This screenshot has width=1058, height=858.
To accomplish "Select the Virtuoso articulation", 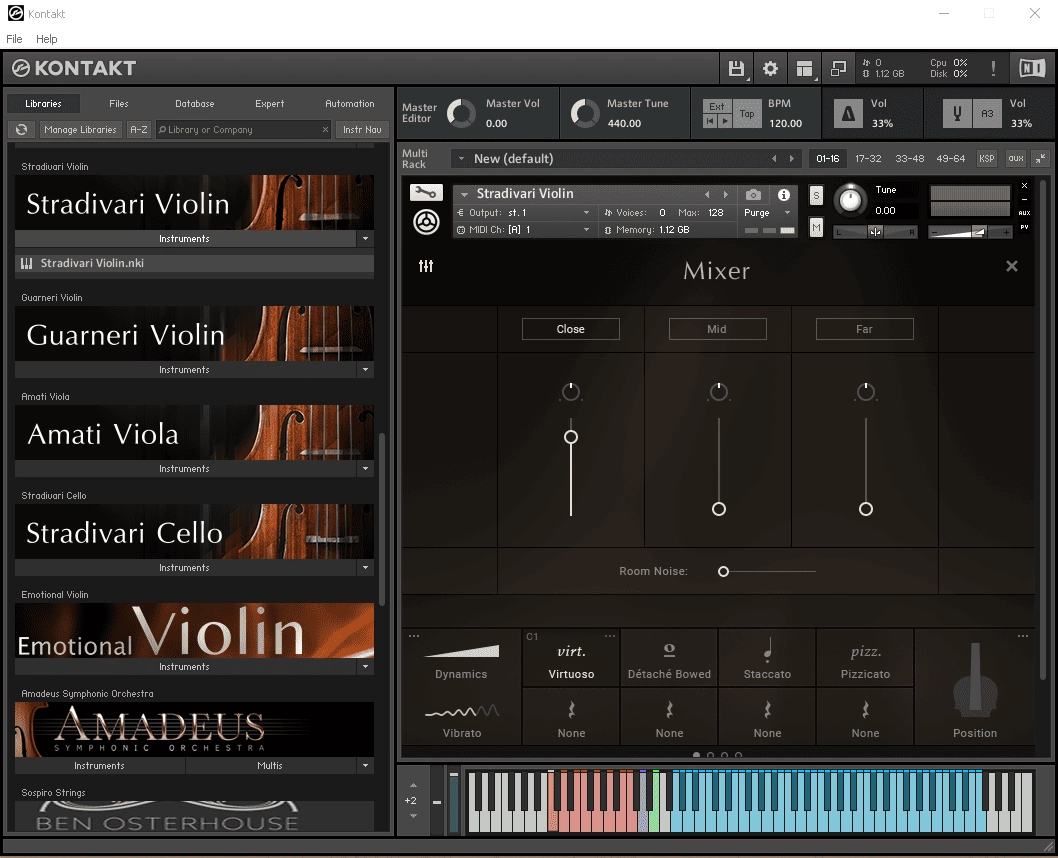I will [x=571, y=658].
